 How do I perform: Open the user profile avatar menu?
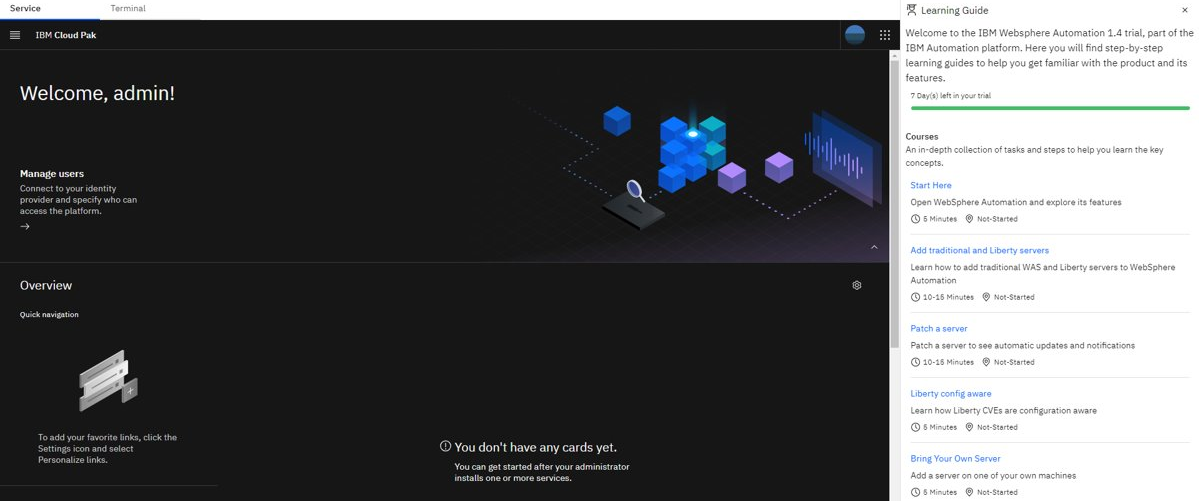[x=854, y=35]
